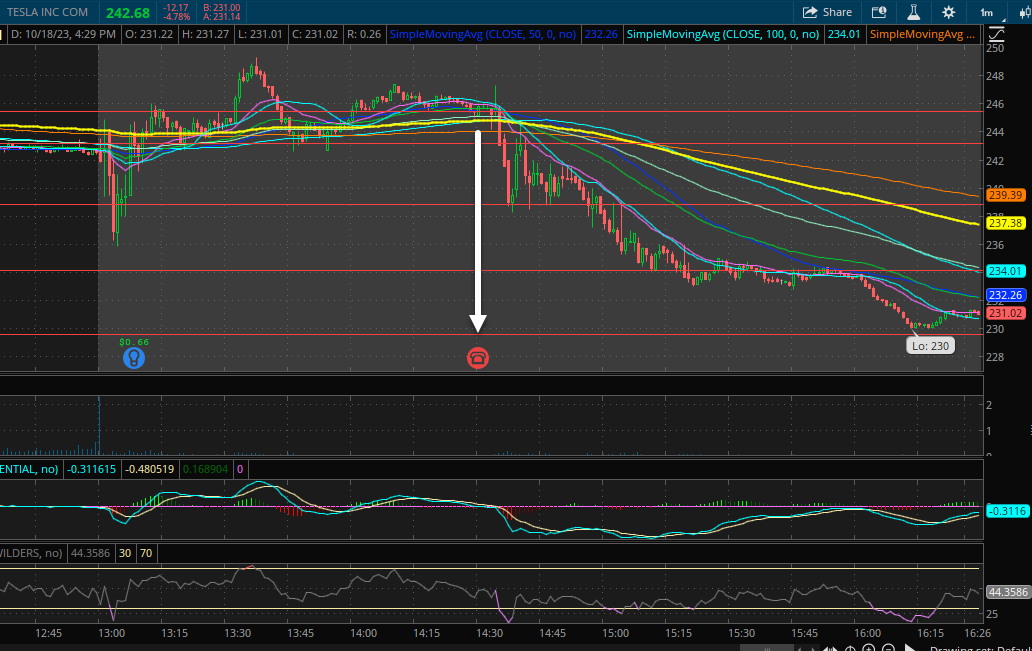Click the RSI oversold level 30
Screen dimensions: 1032x651
click(x=124, y=553)
